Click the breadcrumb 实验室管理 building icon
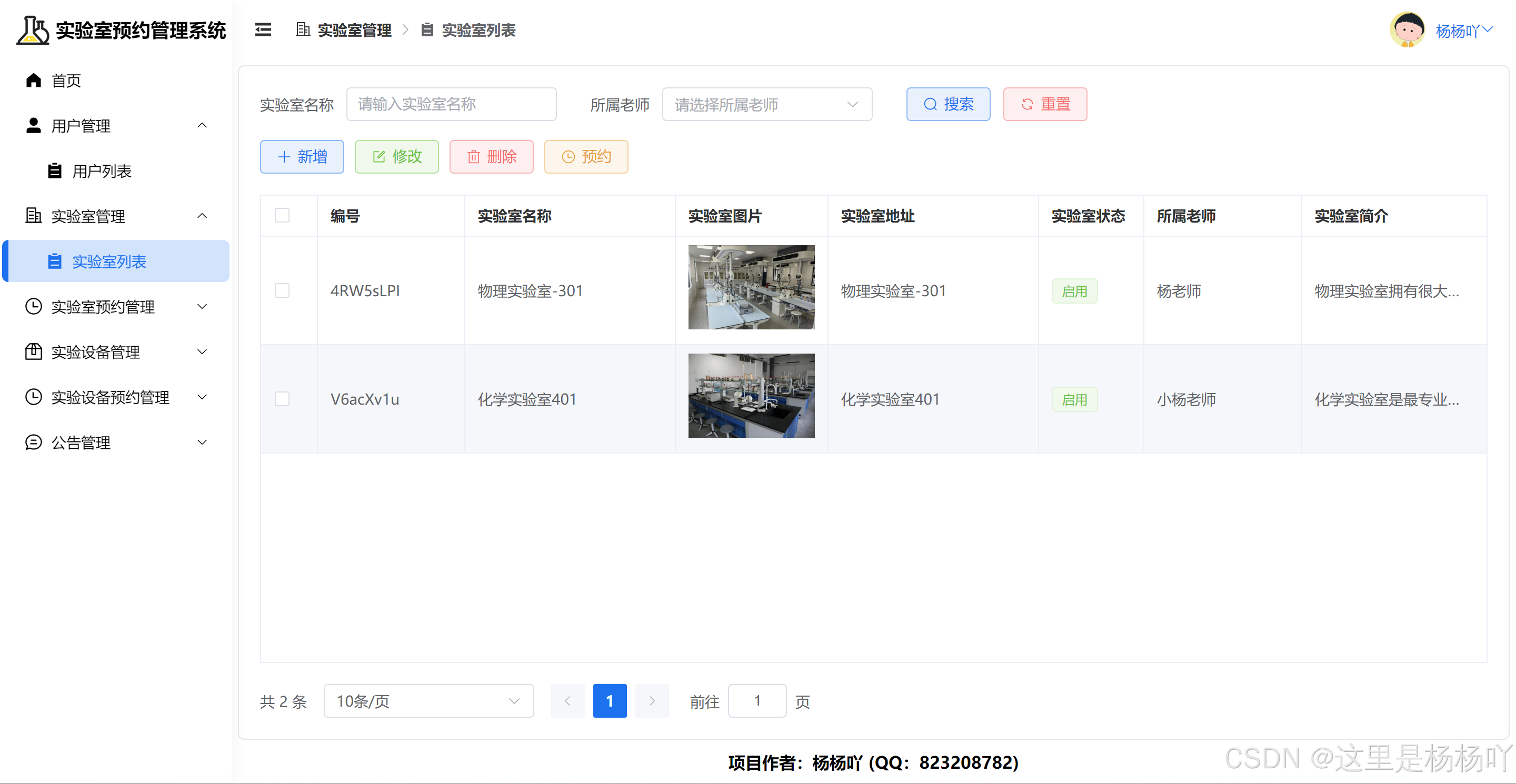 click(303, 29)
